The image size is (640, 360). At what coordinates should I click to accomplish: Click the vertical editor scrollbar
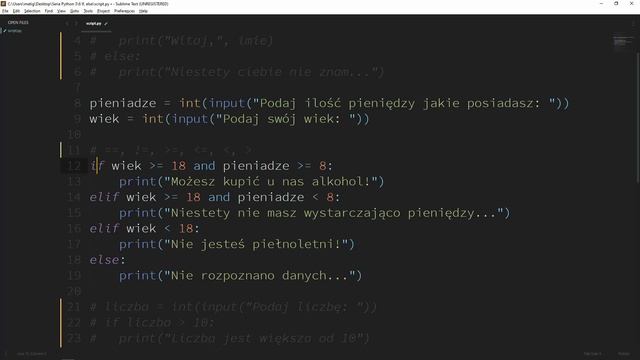pos(637,118)
